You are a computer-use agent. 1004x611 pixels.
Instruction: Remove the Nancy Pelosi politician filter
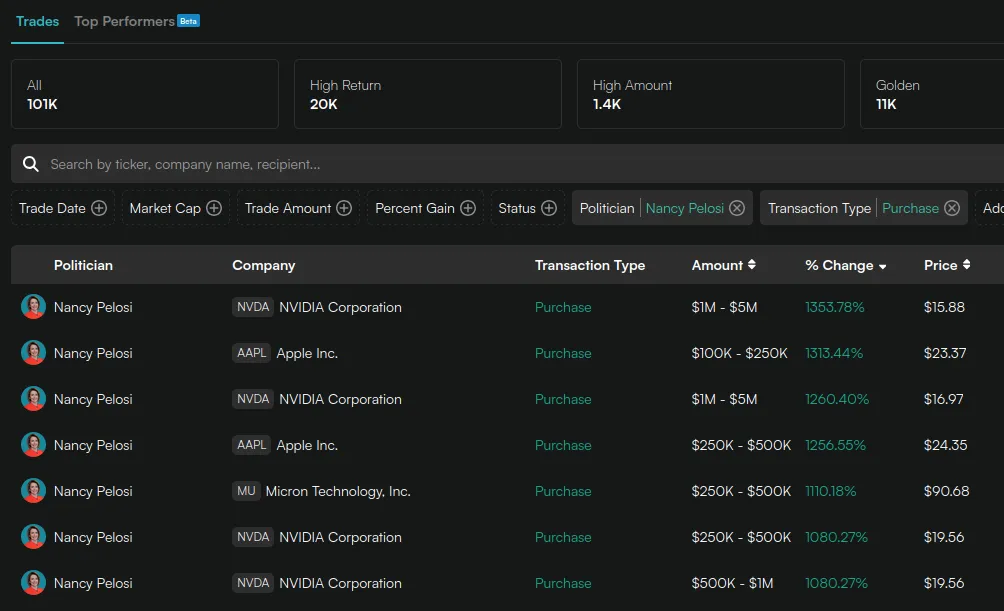737,208
